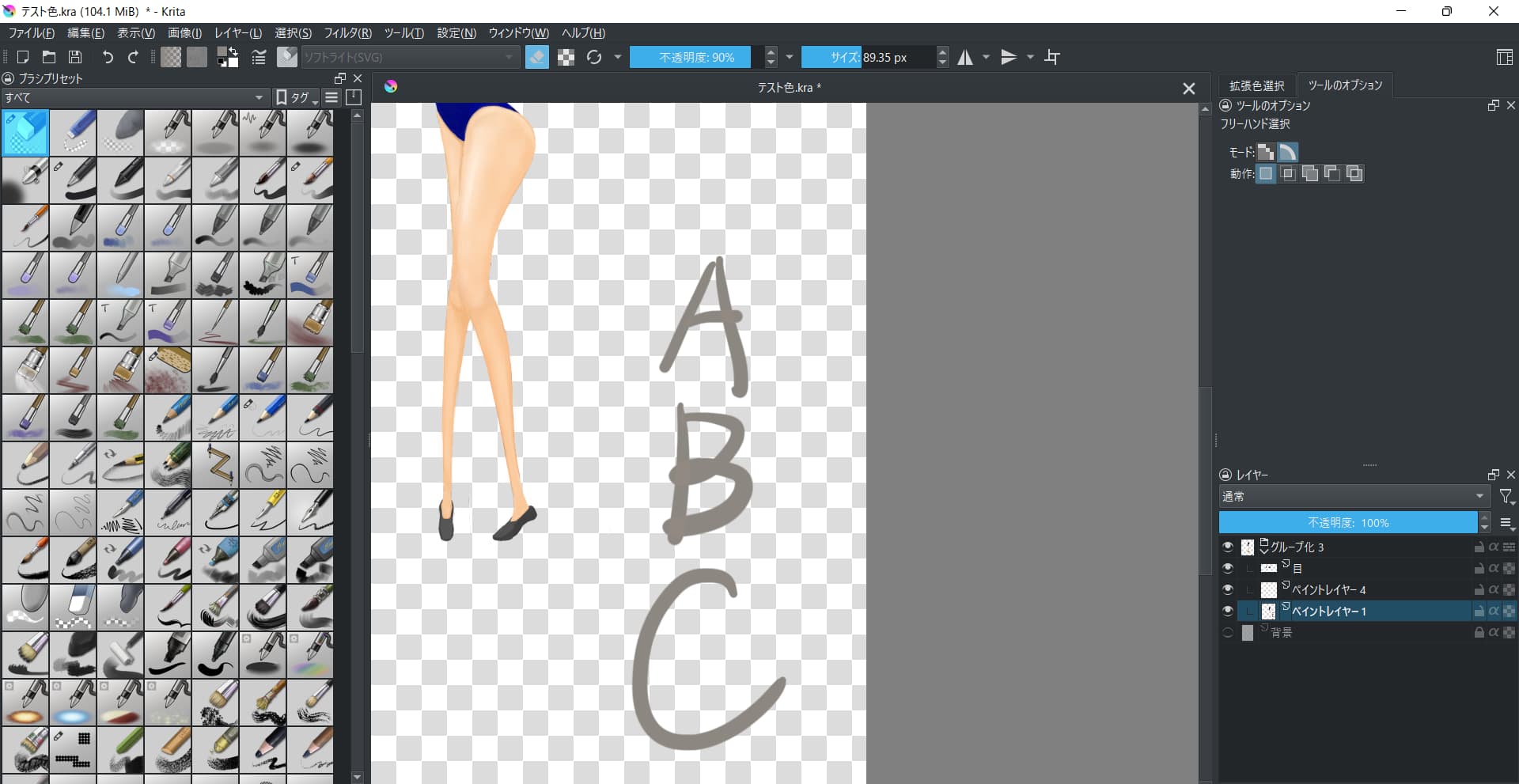This screenshot has height=784, width=1519.
Task: Open the 通常 layer blending mode dropdown
Action: pyautogui.click(x=1354, y=497)
